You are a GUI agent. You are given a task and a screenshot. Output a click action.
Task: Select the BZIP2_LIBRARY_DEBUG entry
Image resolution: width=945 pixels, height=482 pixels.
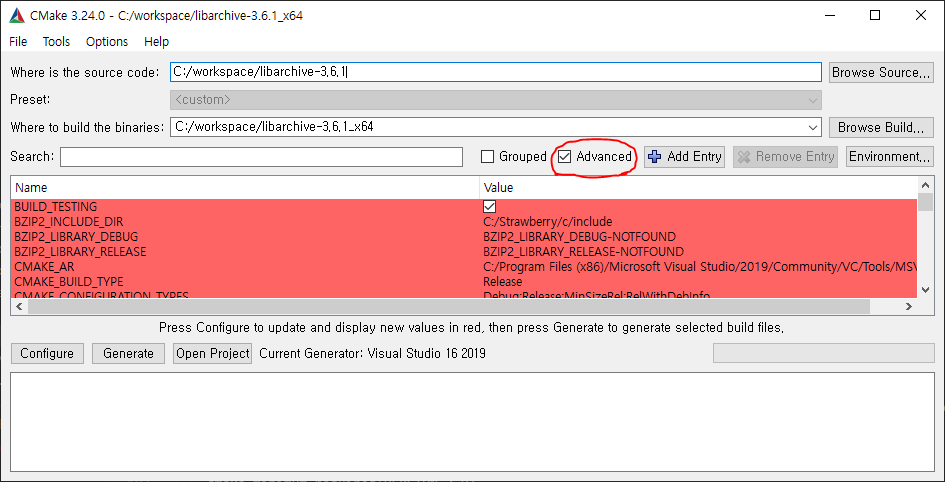tap(76, 236)
